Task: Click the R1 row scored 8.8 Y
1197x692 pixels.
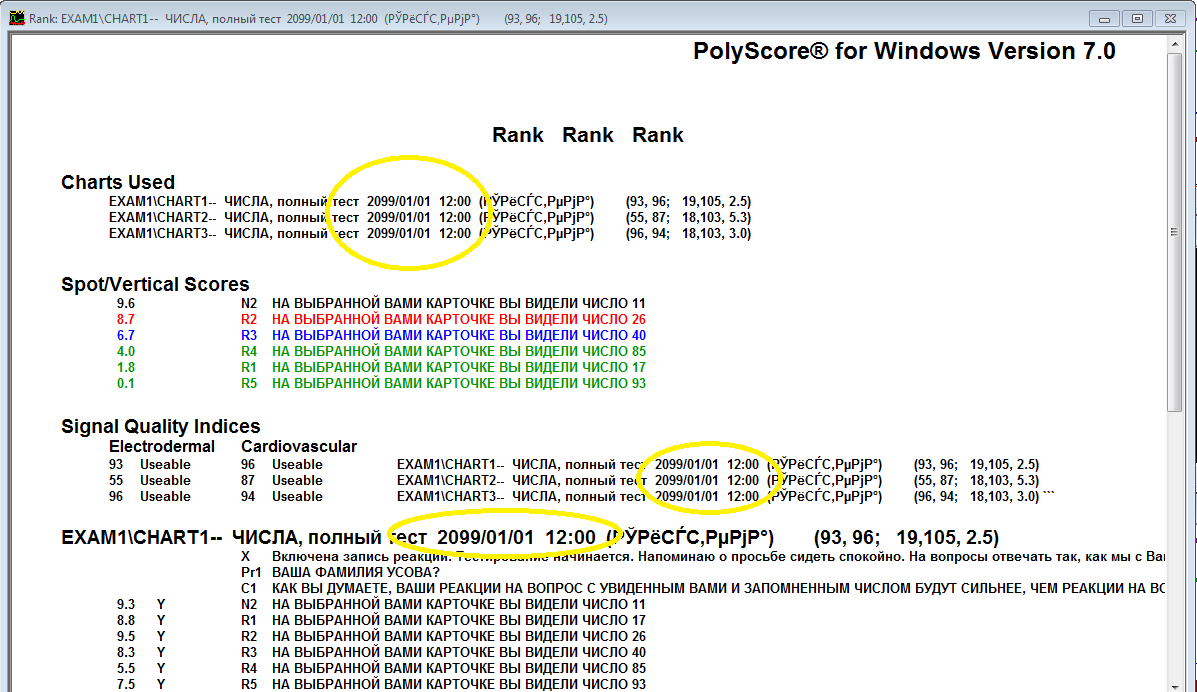Action: 381,621
